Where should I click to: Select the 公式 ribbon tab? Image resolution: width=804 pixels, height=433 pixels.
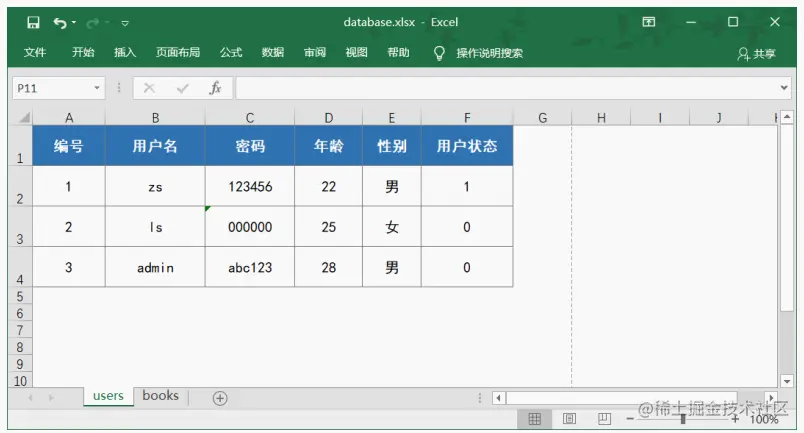231,52
